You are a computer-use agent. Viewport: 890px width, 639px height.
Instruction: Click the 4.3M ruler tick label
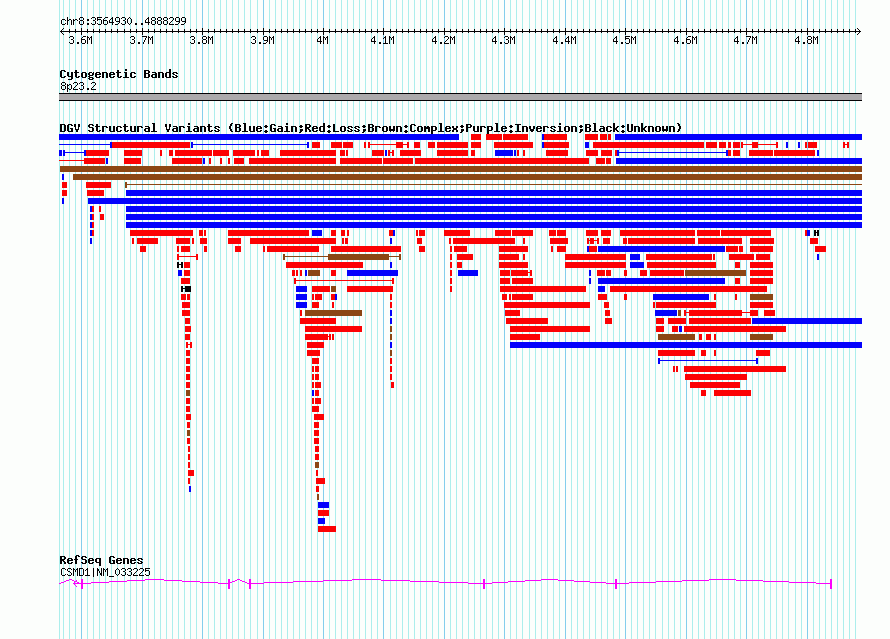[503, 40]
